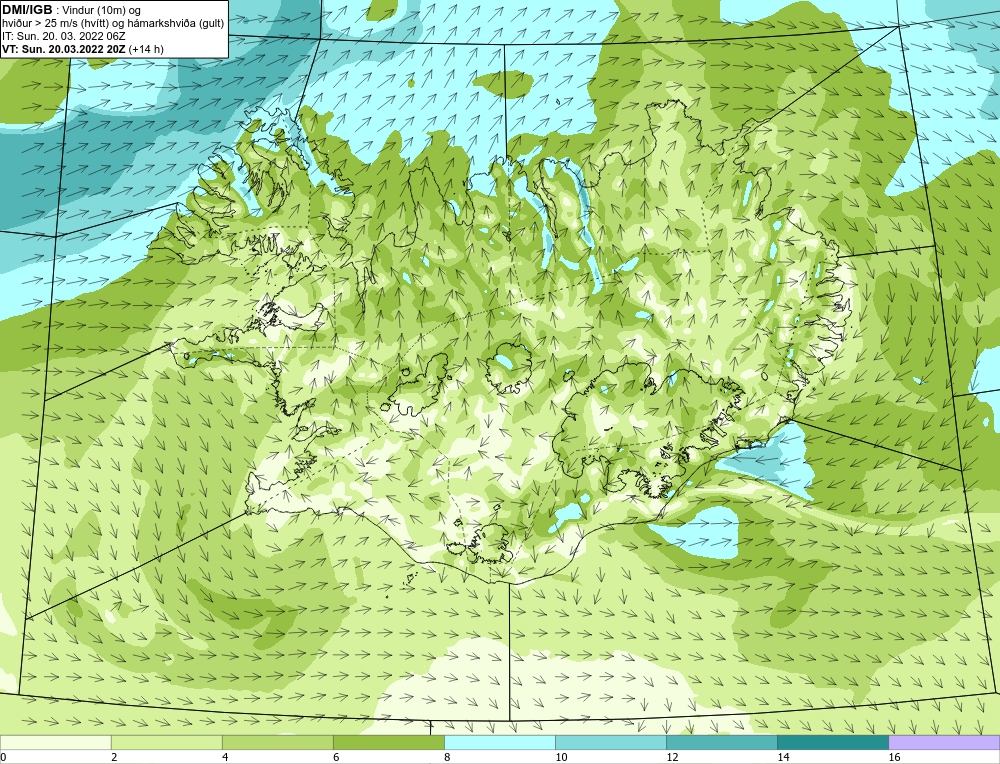This screenshot has height=764, width=1000.
Task: Click the legend tick label '12'
Action: [x=672, y=757]
